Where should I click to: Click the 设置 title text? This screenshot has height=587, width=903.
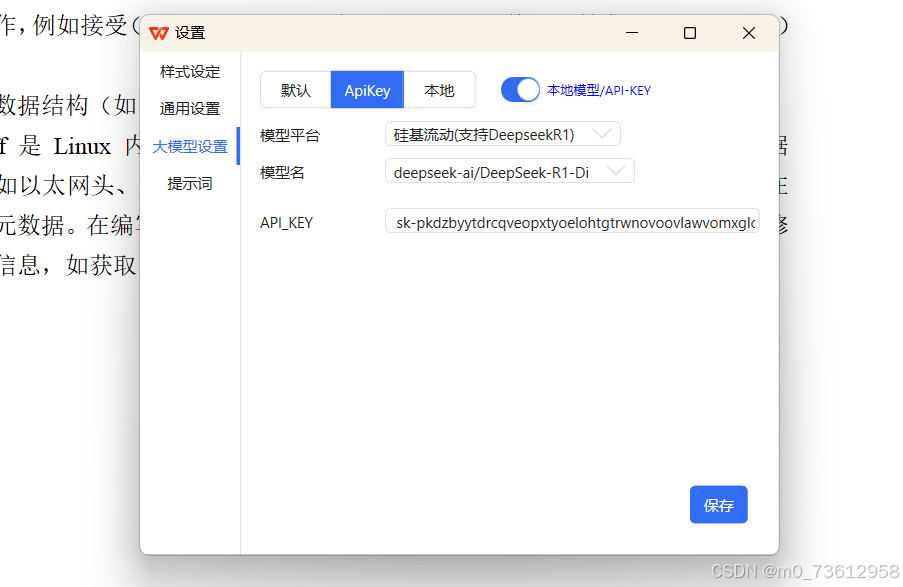pyautogui.click(x=190, y=33)
